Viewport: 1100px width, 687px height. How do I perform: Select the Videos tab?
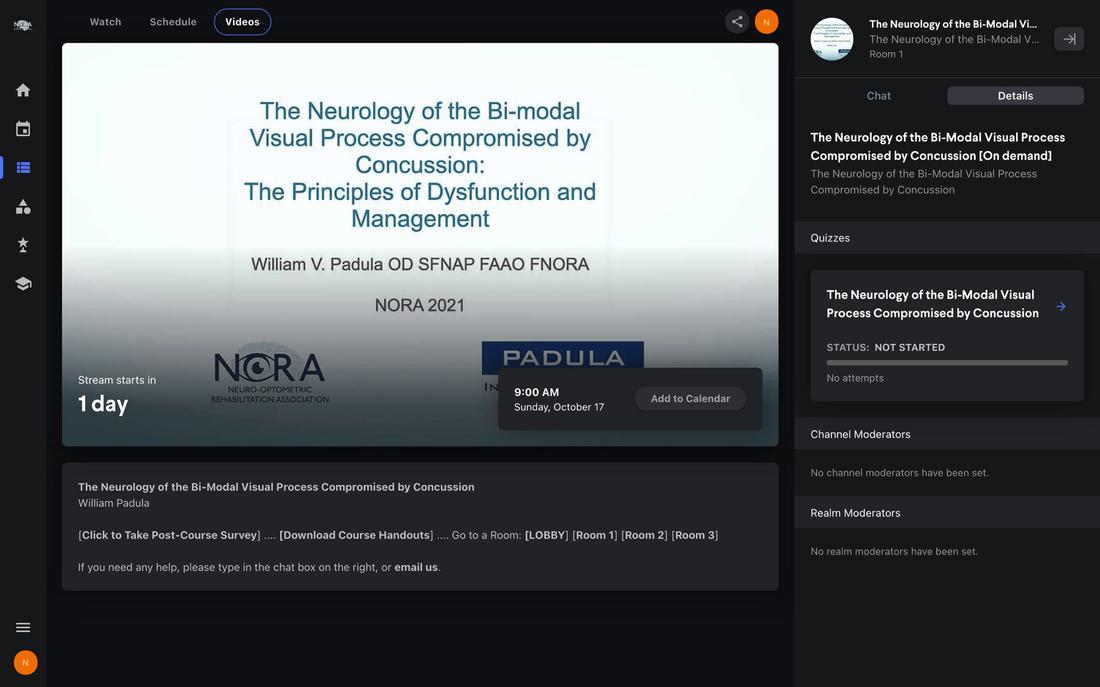click(x=242, y=22)
